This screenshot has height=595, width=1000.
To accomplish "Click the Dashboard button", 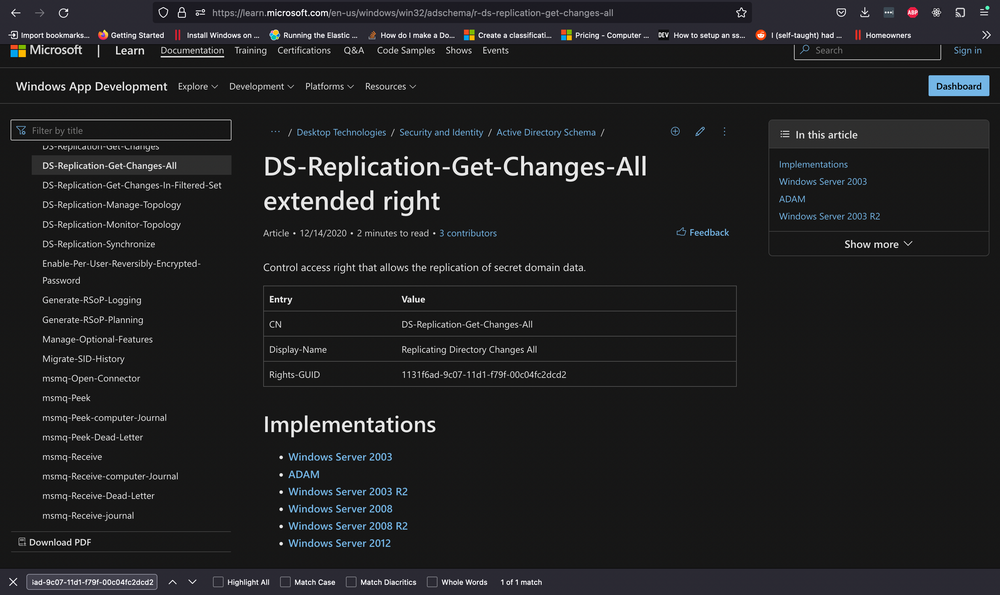I will (958, 86).
